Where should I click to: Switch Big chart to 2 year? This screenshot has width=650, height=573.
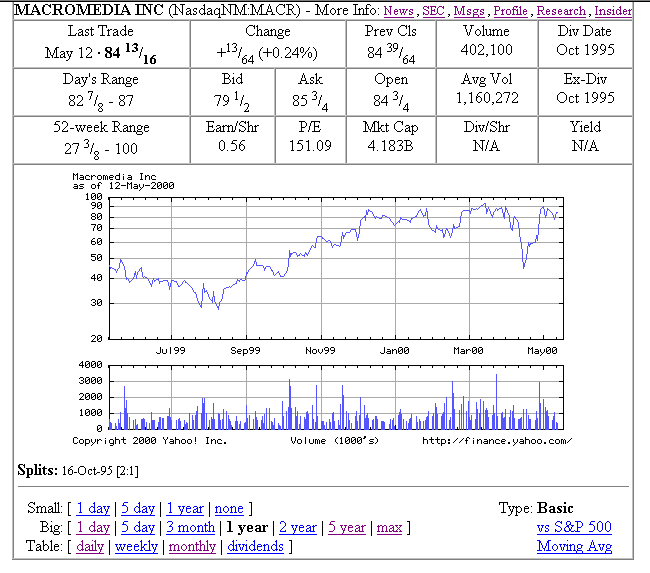298,528
